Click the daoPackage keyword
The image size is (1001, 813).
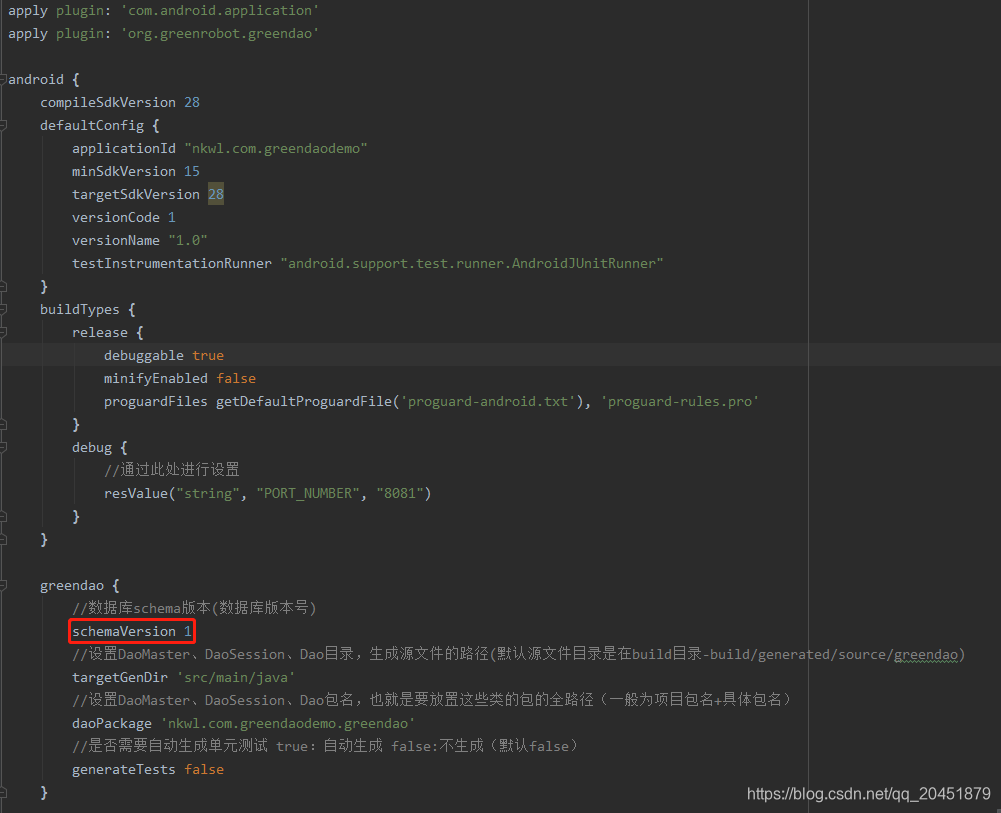(112, 723)
